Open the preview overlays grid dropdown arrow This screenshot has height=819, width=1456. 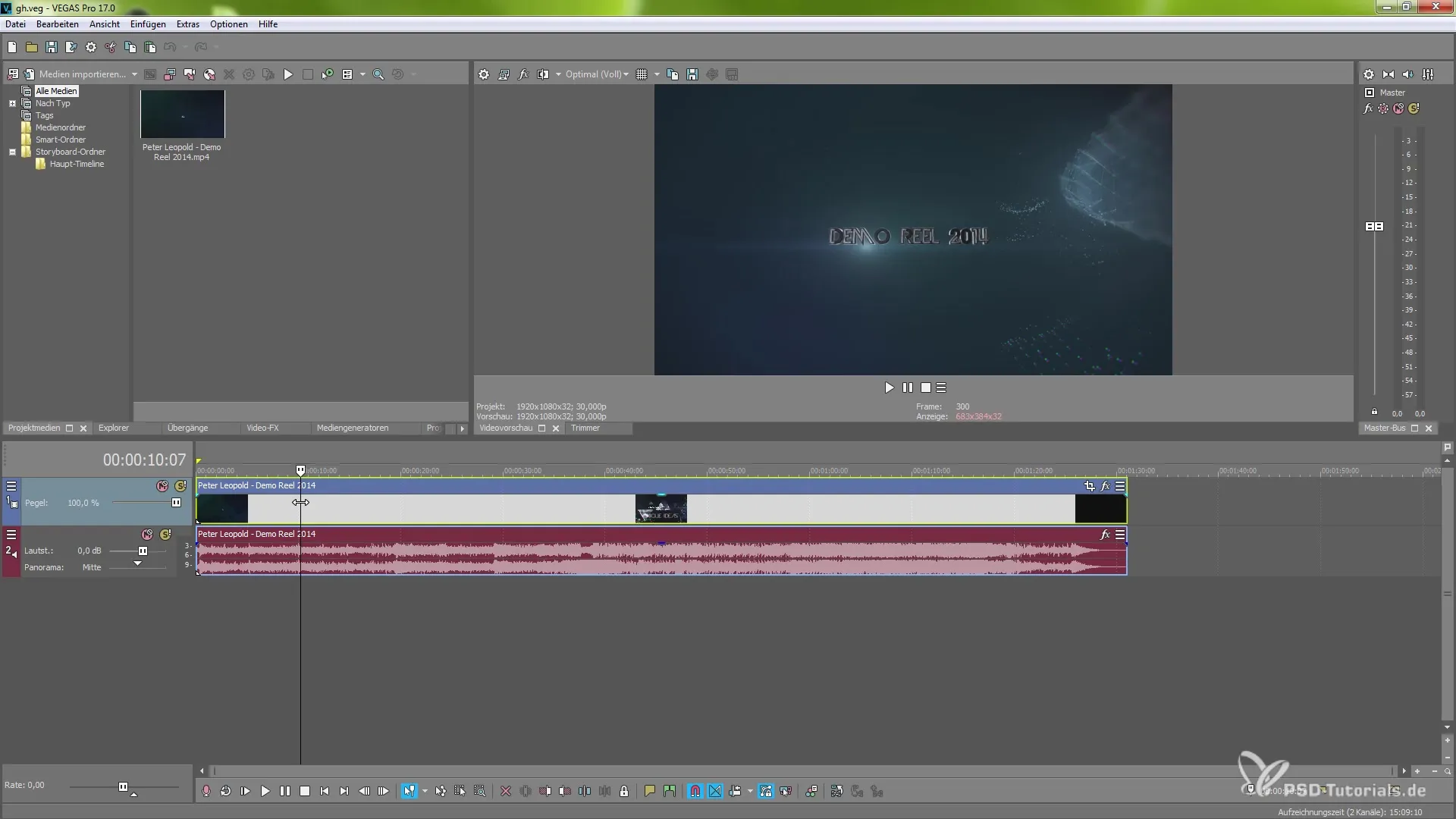tap(657, 74)
